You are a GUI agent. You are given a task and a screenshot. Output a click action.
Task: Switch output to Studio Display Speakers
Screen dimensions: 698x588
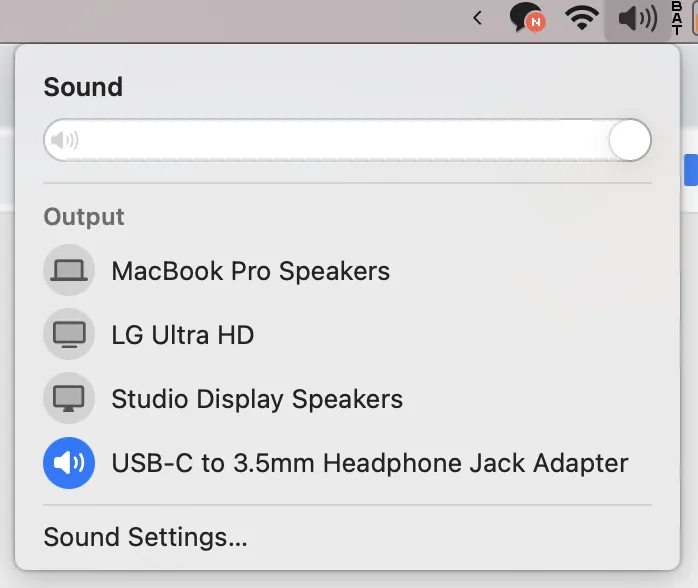[347, 398]
